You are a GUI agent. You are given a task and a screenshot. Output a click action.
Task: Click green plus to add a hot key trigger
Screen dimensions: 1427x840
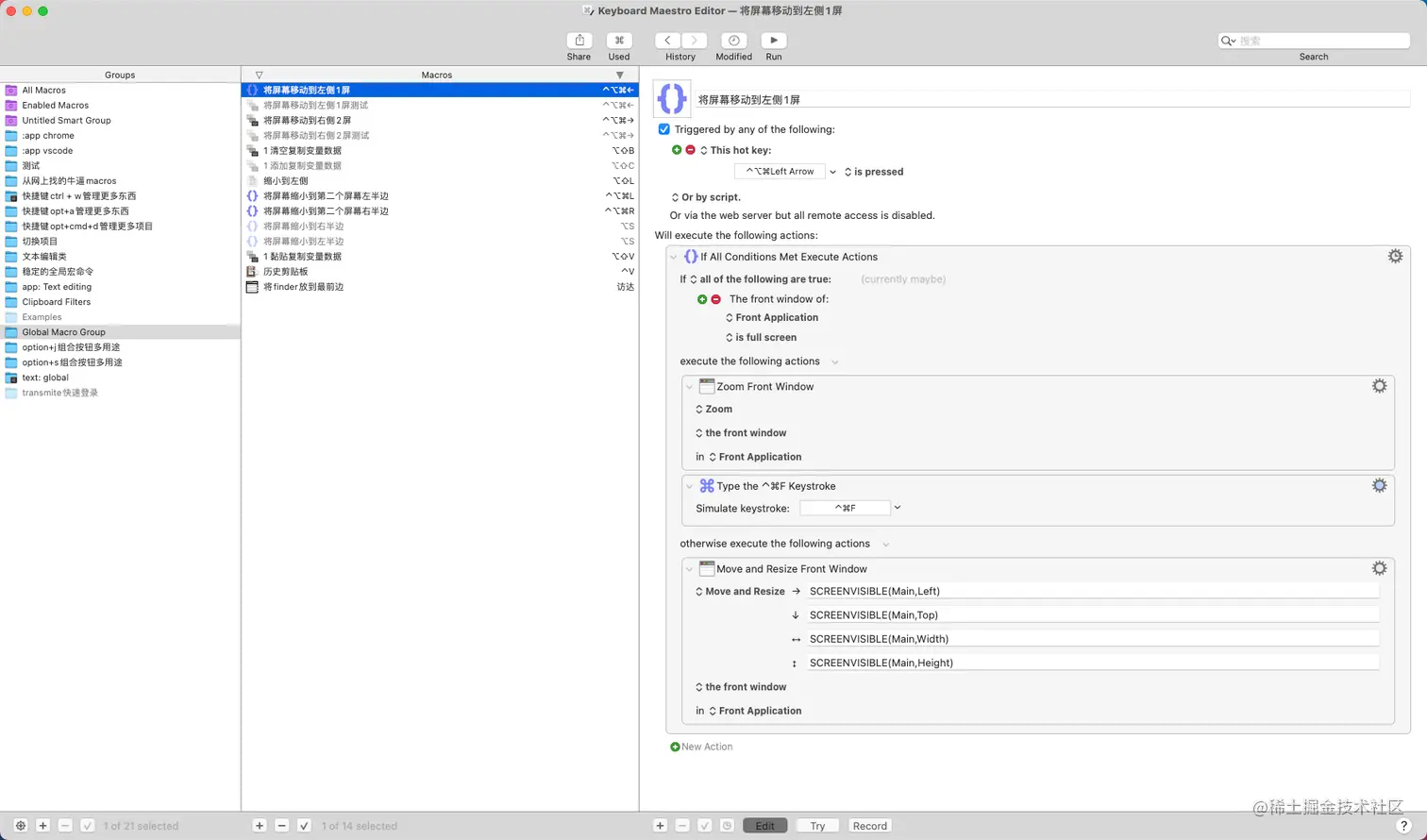click(677, 150)
